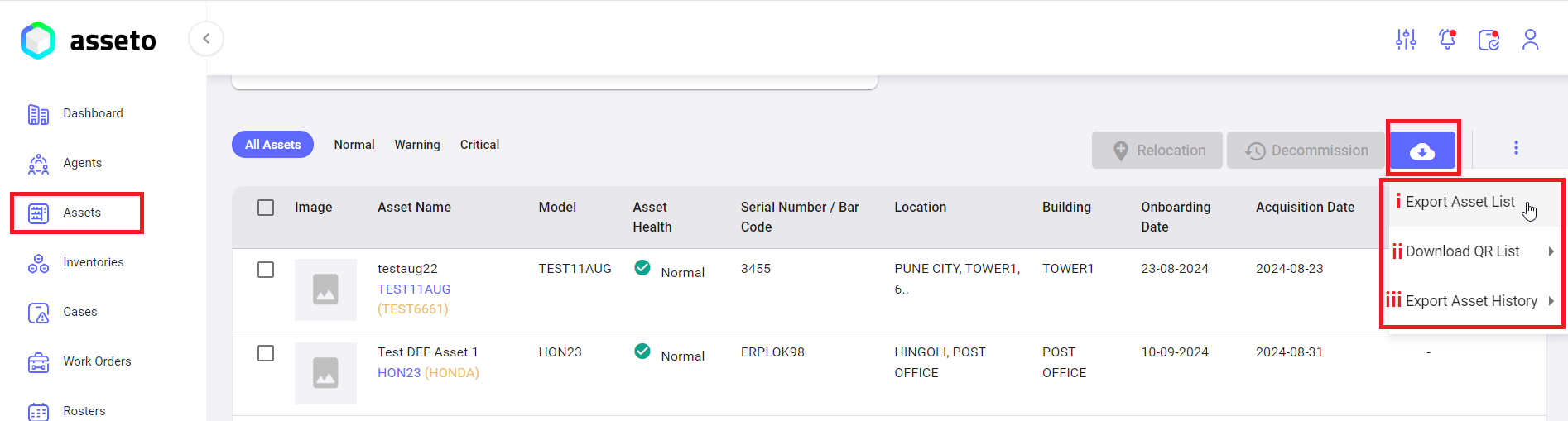Switch to the All Assets tab
The width and height of the screenshot is (1568, 421).
[x=272, y=145]
